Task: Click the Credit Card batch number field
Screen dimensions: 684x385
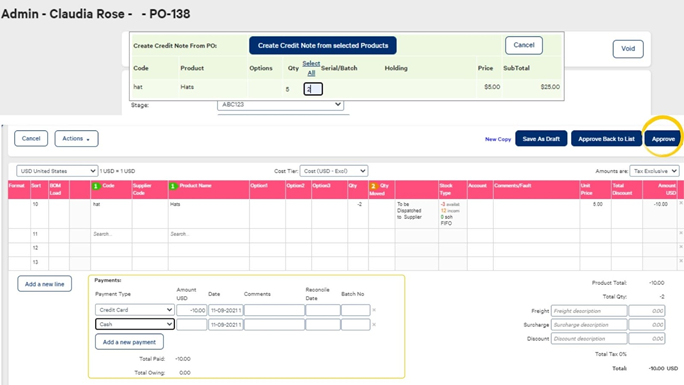Action: coord(356,310)
